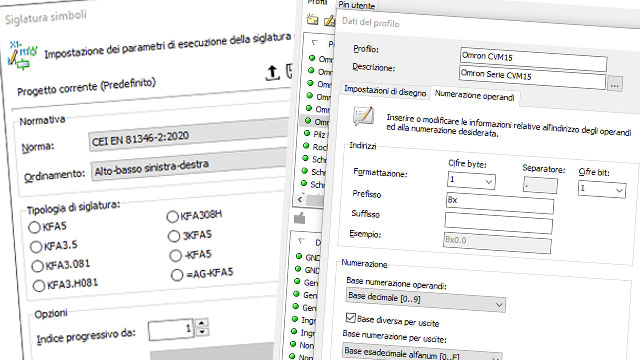Select the Pilz row in profile list
Image resolution: width=640 pixels, height=360 pixels.
click(317, 134)
